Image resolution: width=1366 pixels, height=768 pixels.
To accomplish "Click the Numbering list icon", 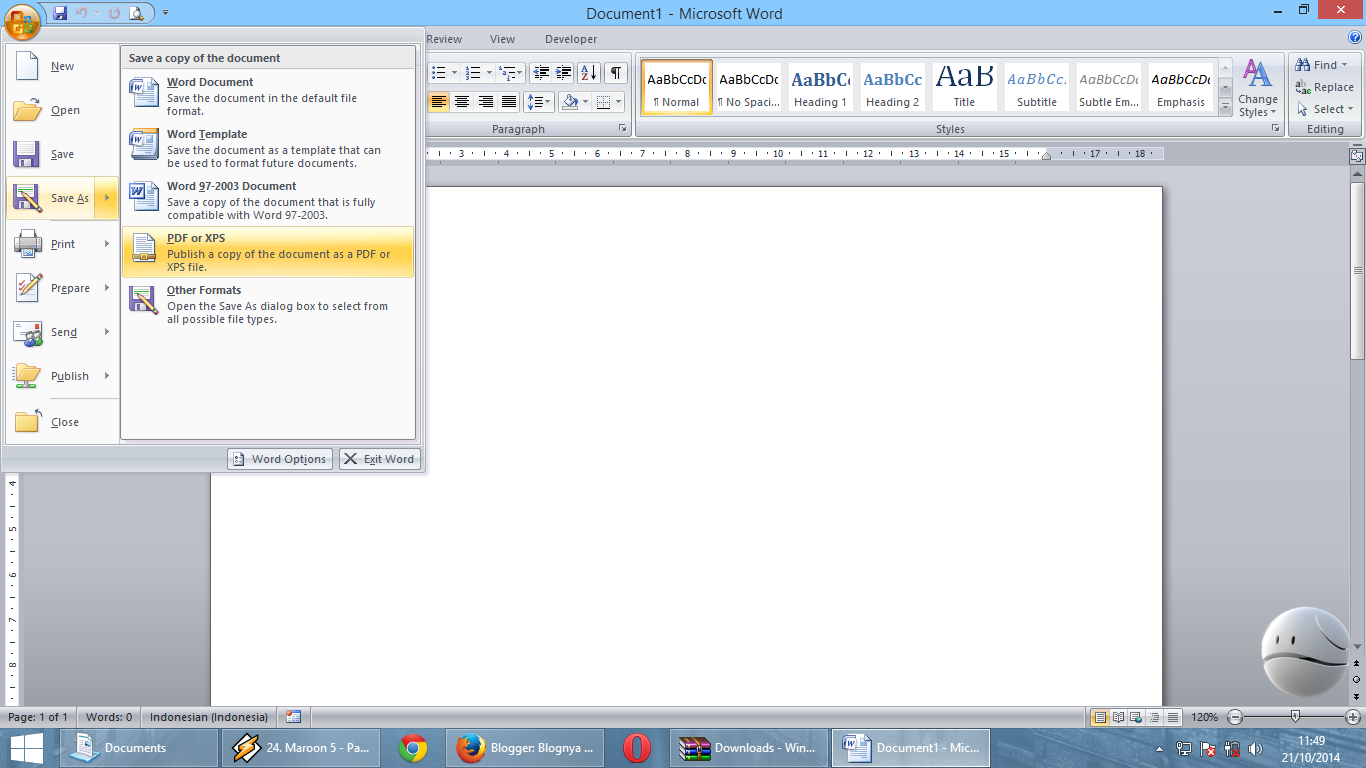I will tap(474, 73).
